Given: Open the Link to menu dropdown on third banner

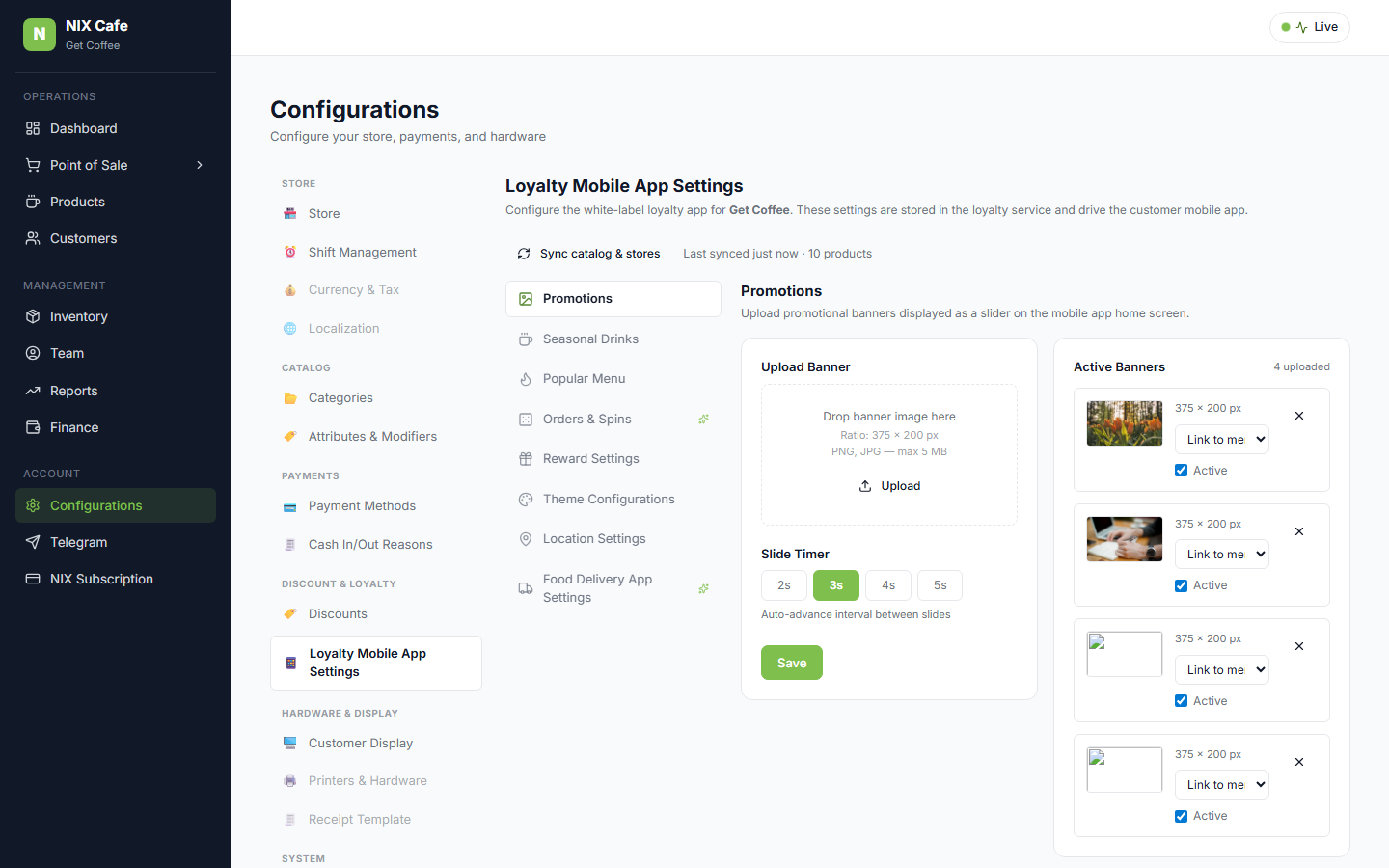Looking at the screenshot, I should click(x=1221, y=670).
